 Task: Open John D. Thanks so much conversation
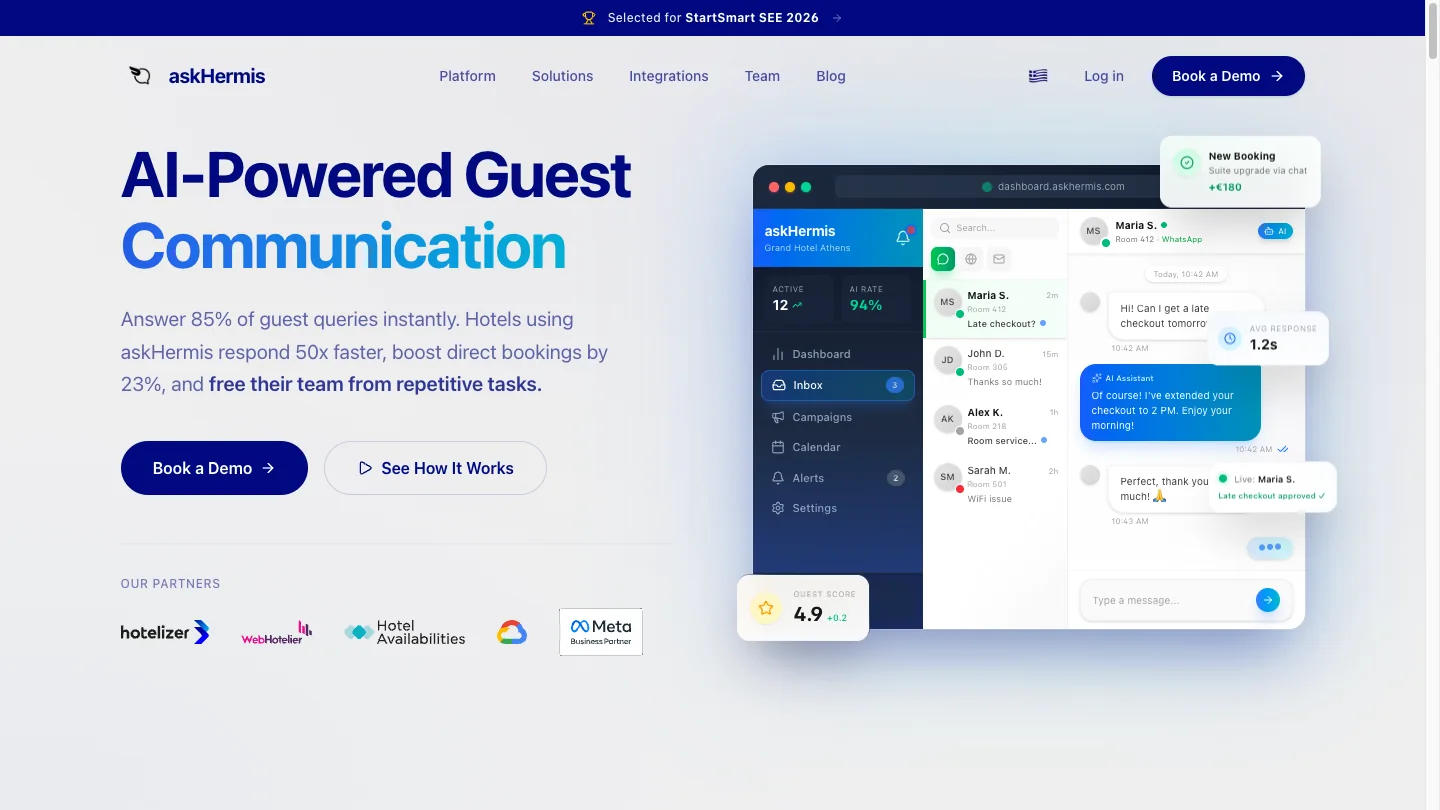pyautogui.click(x=994, y=367)
